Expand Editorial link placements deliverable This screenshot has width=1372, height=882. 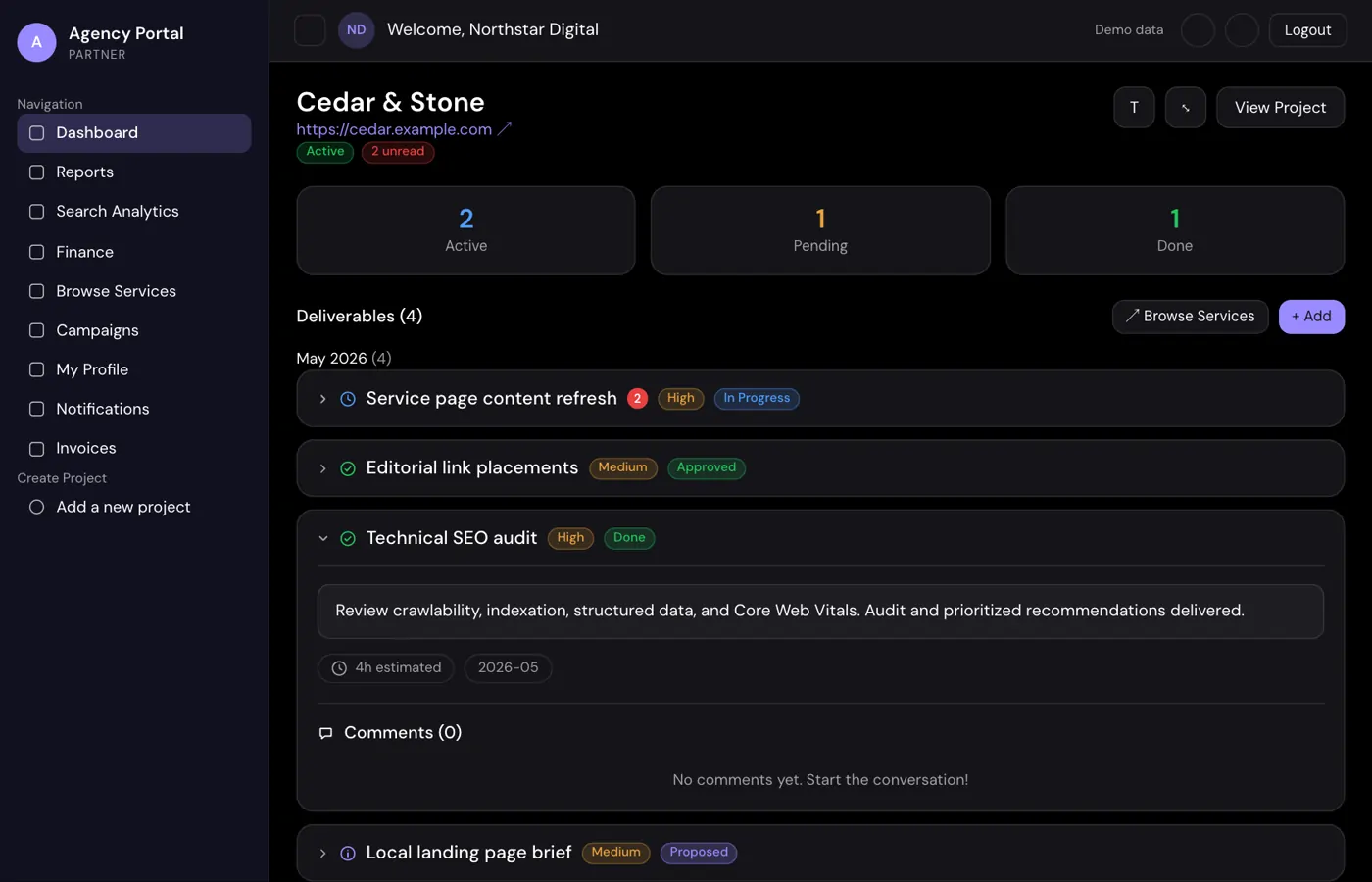323,468
